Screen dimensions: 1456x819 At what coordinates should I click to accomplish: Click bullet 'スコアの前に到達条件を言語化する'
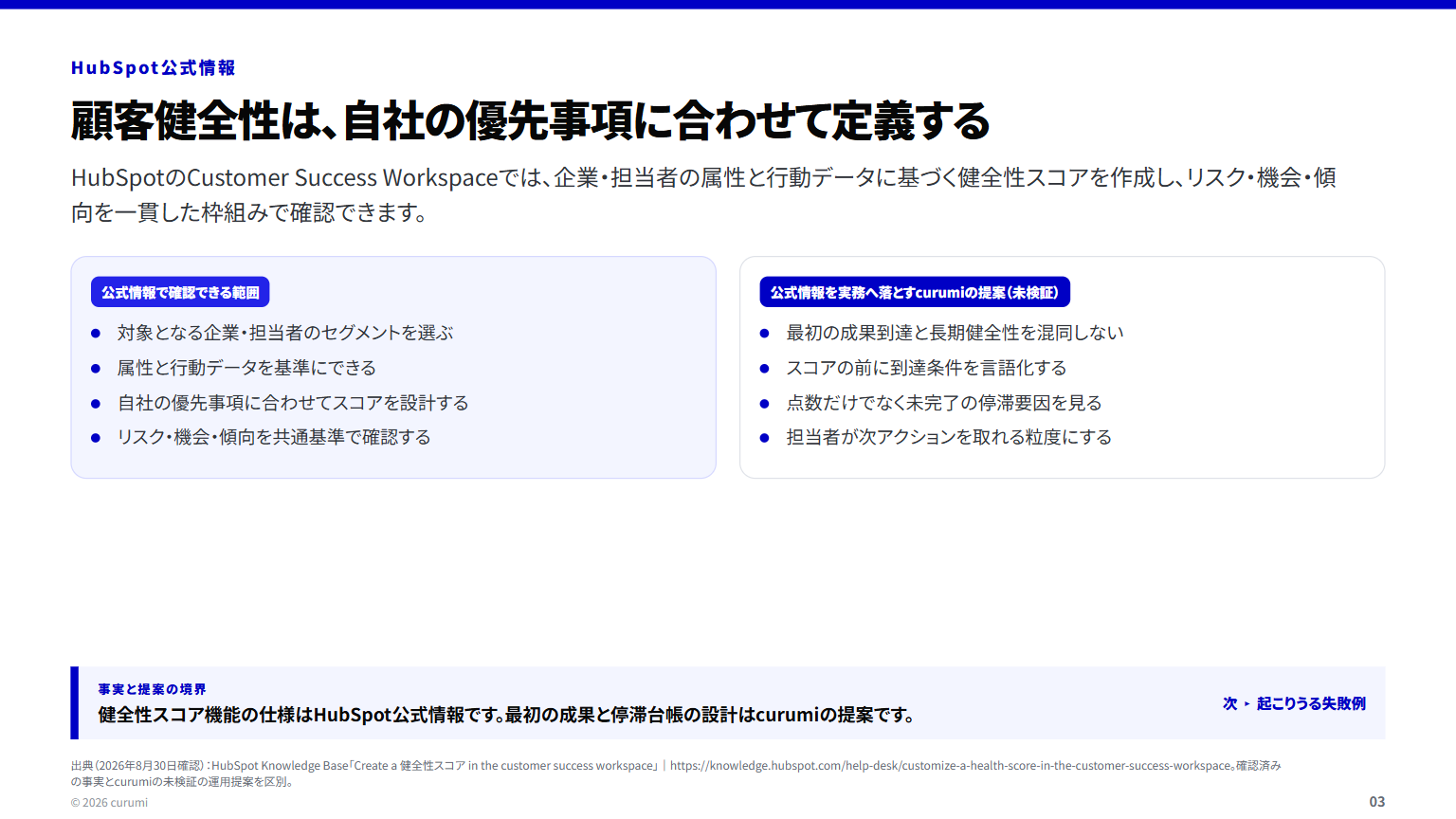pos(926,368)
